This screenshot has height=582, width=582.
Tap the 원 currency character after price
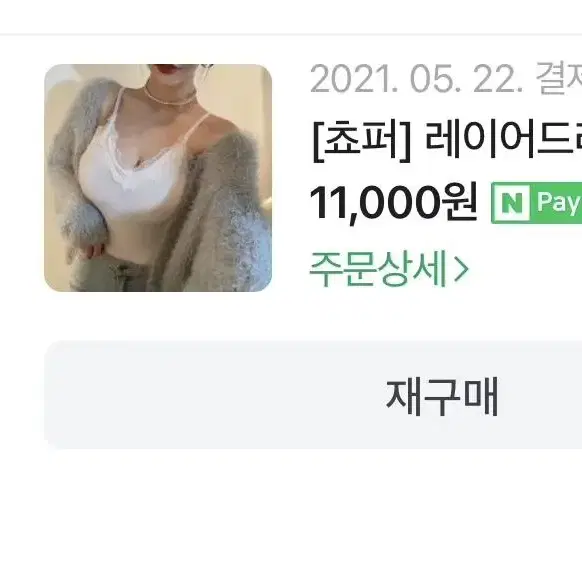pos(459,203)
